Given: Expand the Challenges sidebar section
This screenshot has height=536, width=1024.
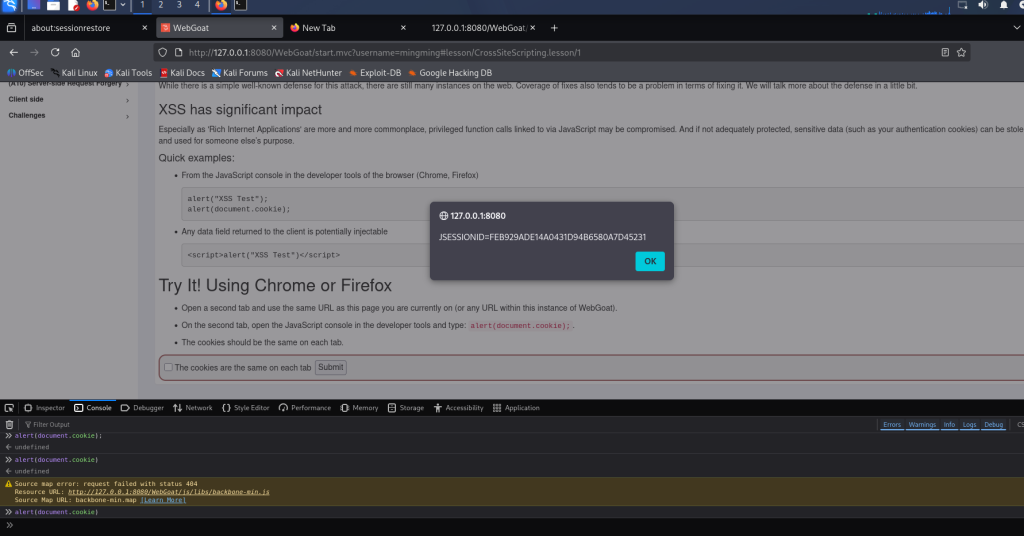Looking at the screenshot, I should pyautogui.click(x=68, y=116).
